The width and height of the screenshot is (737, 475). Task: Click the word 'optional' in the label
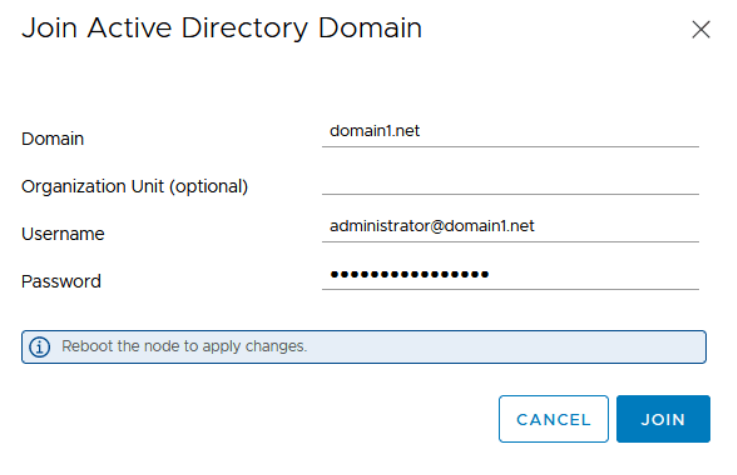click(x=210, y=186)
